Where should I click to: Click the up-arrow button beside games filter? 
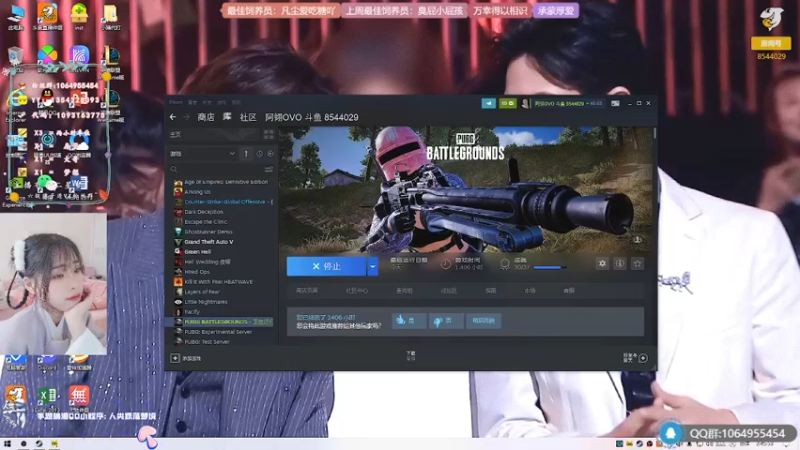(246, 154)
